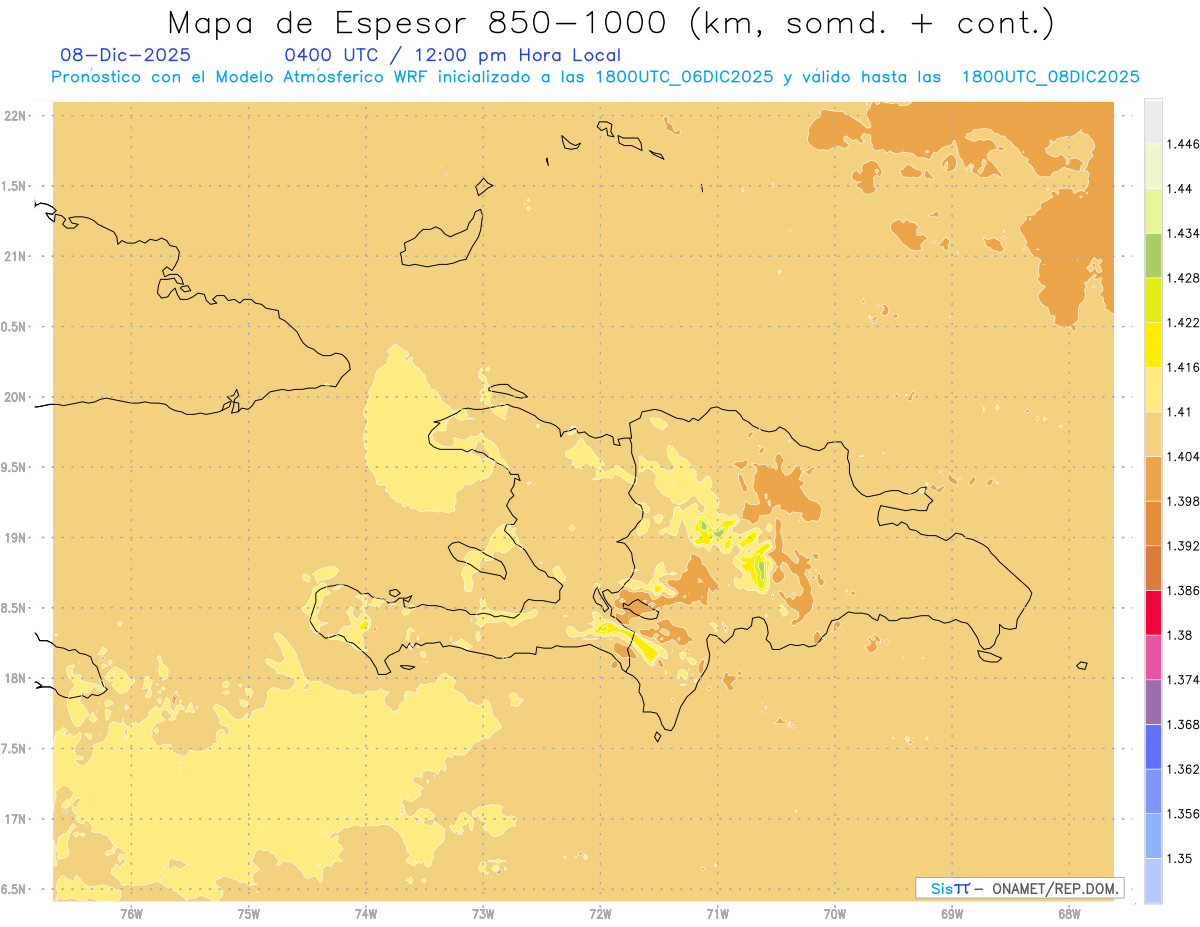Click the 21N latitude label
The image size is (1200, 927).
pos(14,256)
